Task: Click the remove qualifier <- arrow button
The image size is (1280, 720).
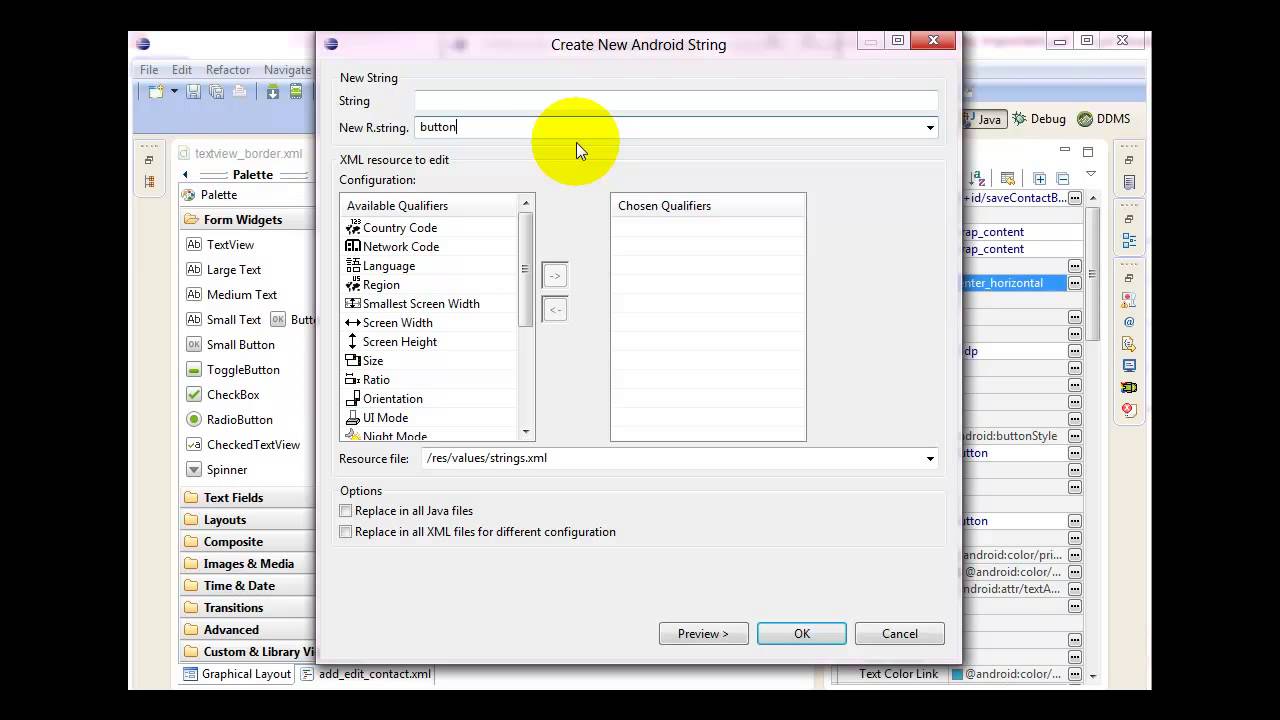Action: click(x=555, y=309)
